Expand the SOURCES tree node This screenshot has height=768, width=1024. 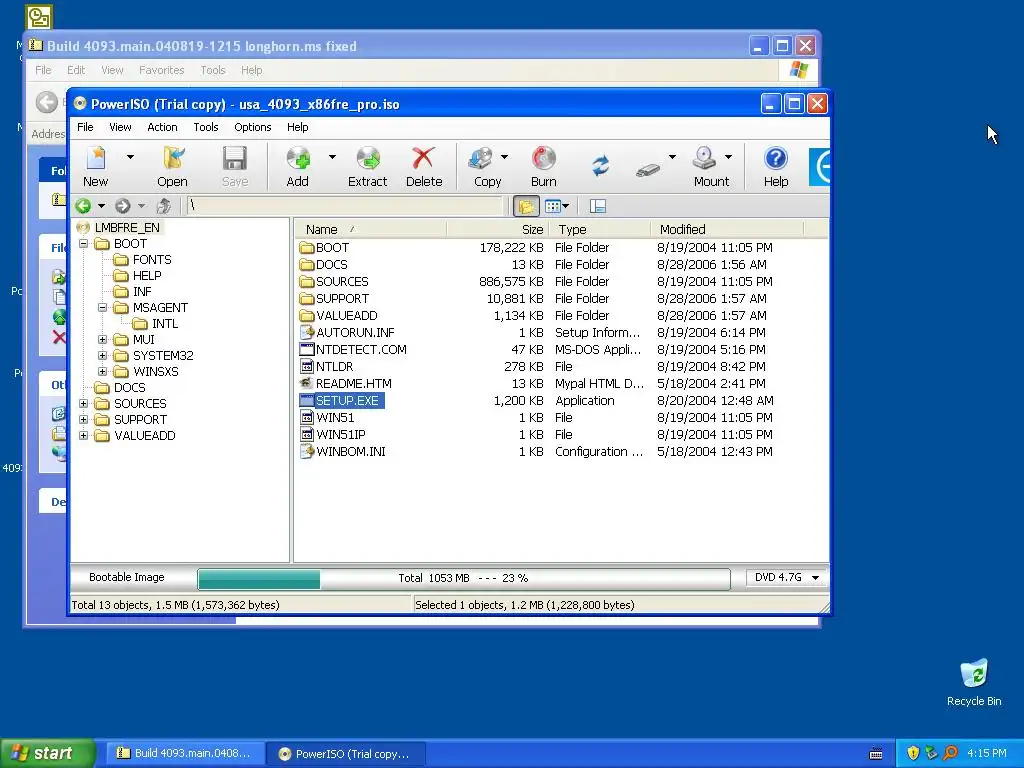pos(84,404)
